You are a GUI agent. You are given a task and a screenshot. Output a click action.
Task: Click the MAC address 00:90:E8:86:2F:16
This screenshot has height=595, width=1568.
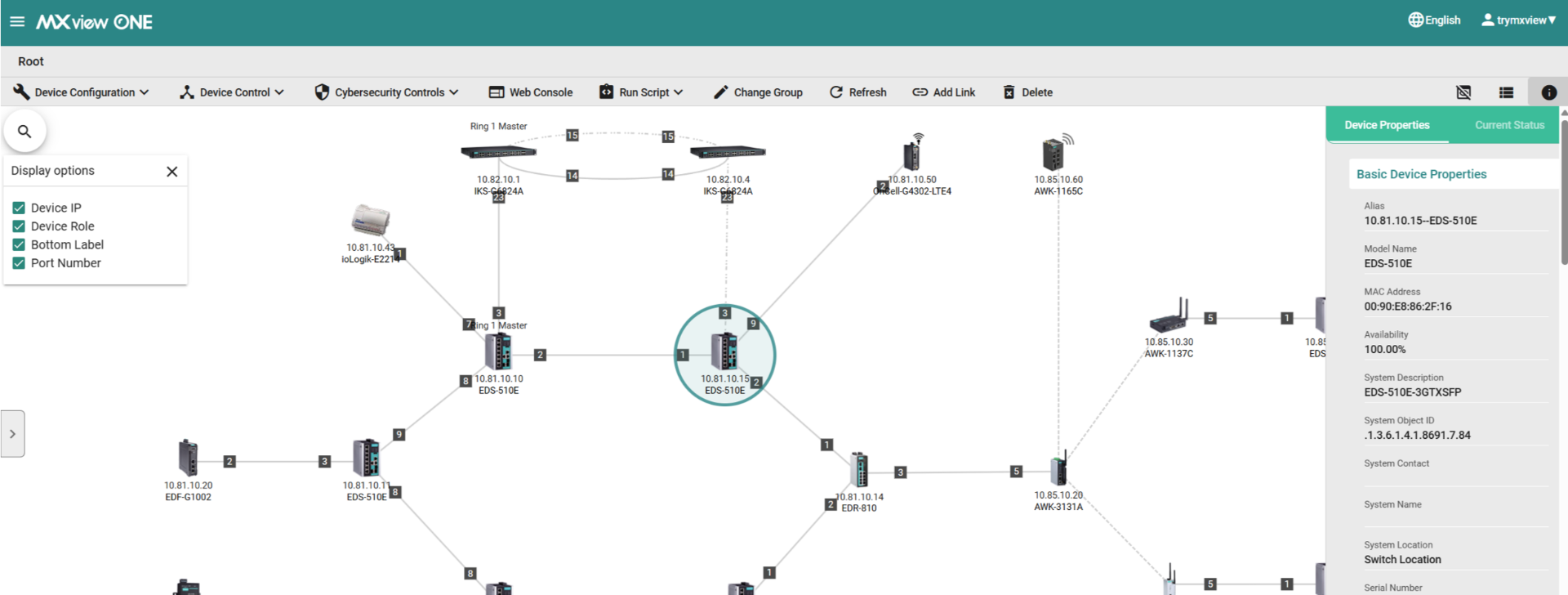pos(1408,306)
